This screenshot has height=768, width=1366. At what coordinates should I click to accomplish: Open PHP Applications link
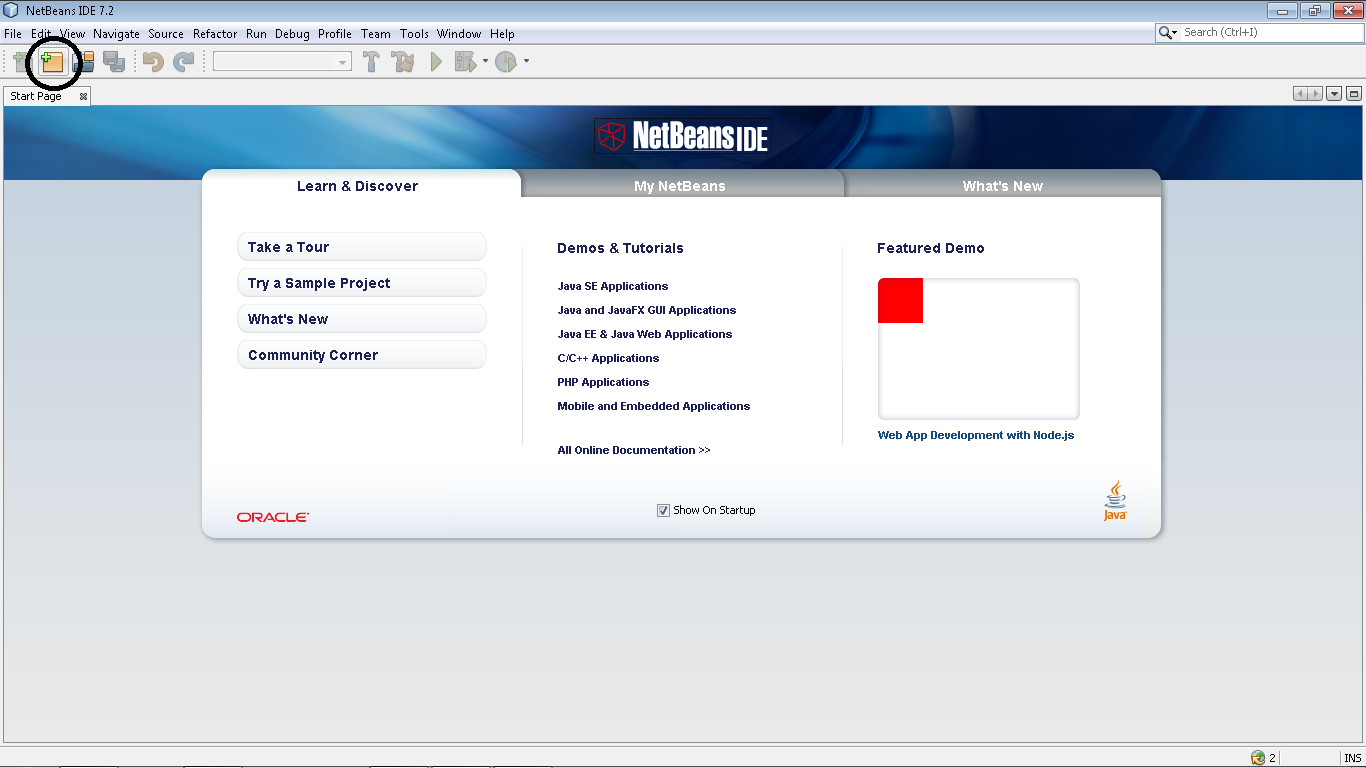click(x=603, y=382)
